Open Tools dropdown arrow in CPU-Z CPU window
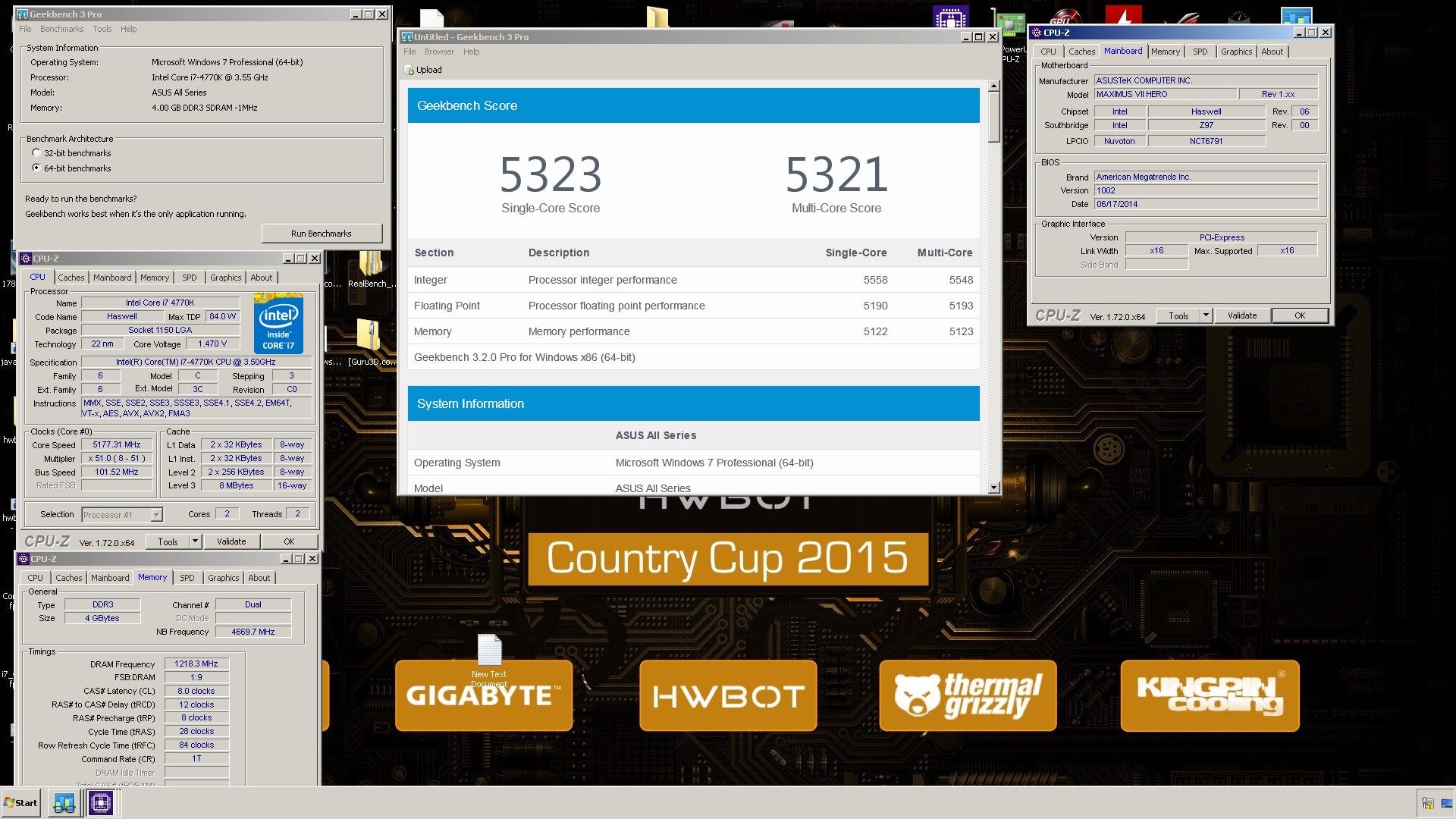1456x819 pixels. coord(195,541)
